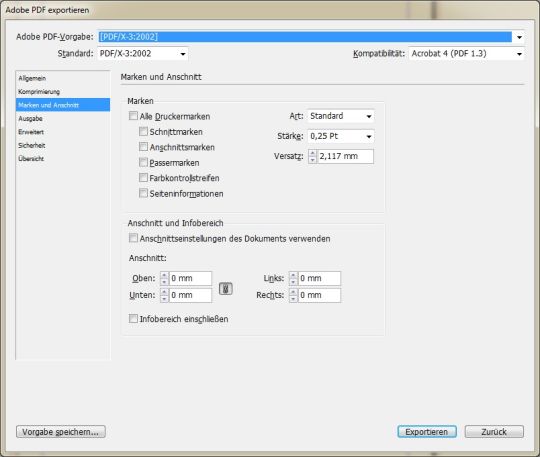Image resolution: width=540 pixels, height=457 pixels.
Task: Open the Kompatibilität dropdown
Action: coord(467,54)
